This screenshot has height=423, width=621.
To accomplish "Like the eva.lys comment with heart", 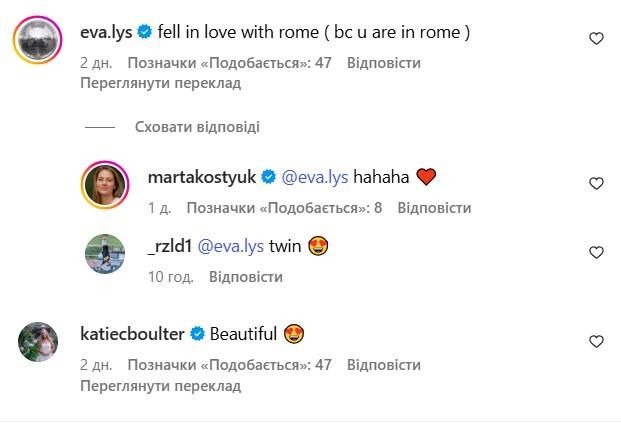I will (596, 39).
